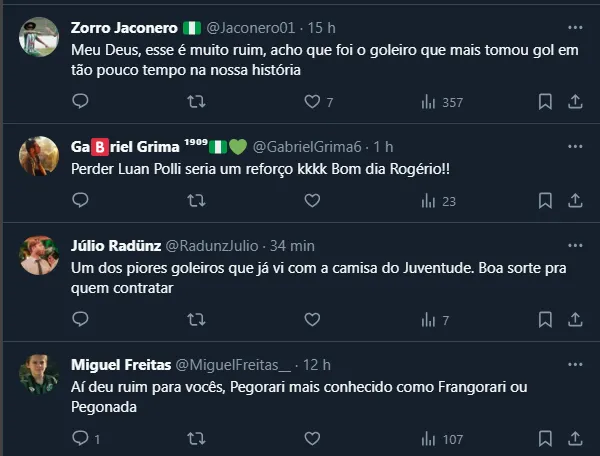
Task: View analytics showing 107 views
Action: click(440, 439)
